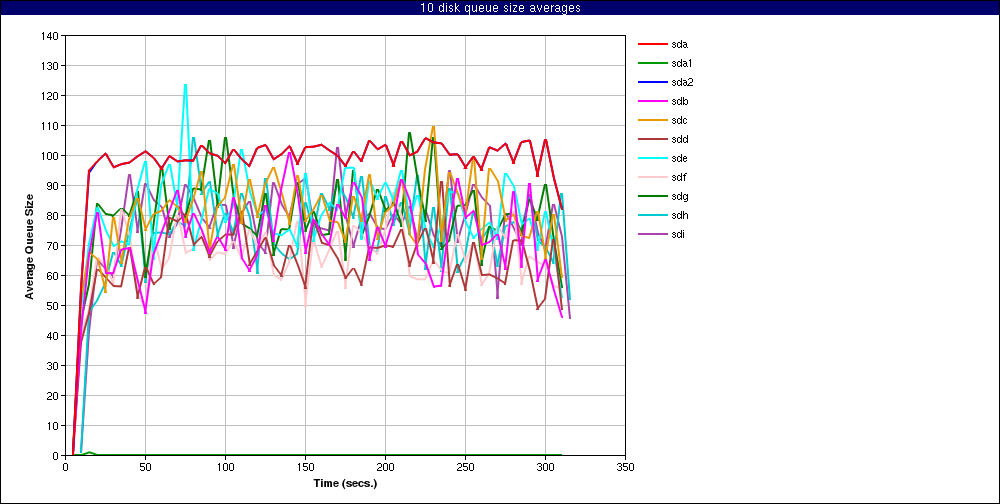Select the sdd legend label
Viewport: 1000px width, 504px height.
coord(679,139)
